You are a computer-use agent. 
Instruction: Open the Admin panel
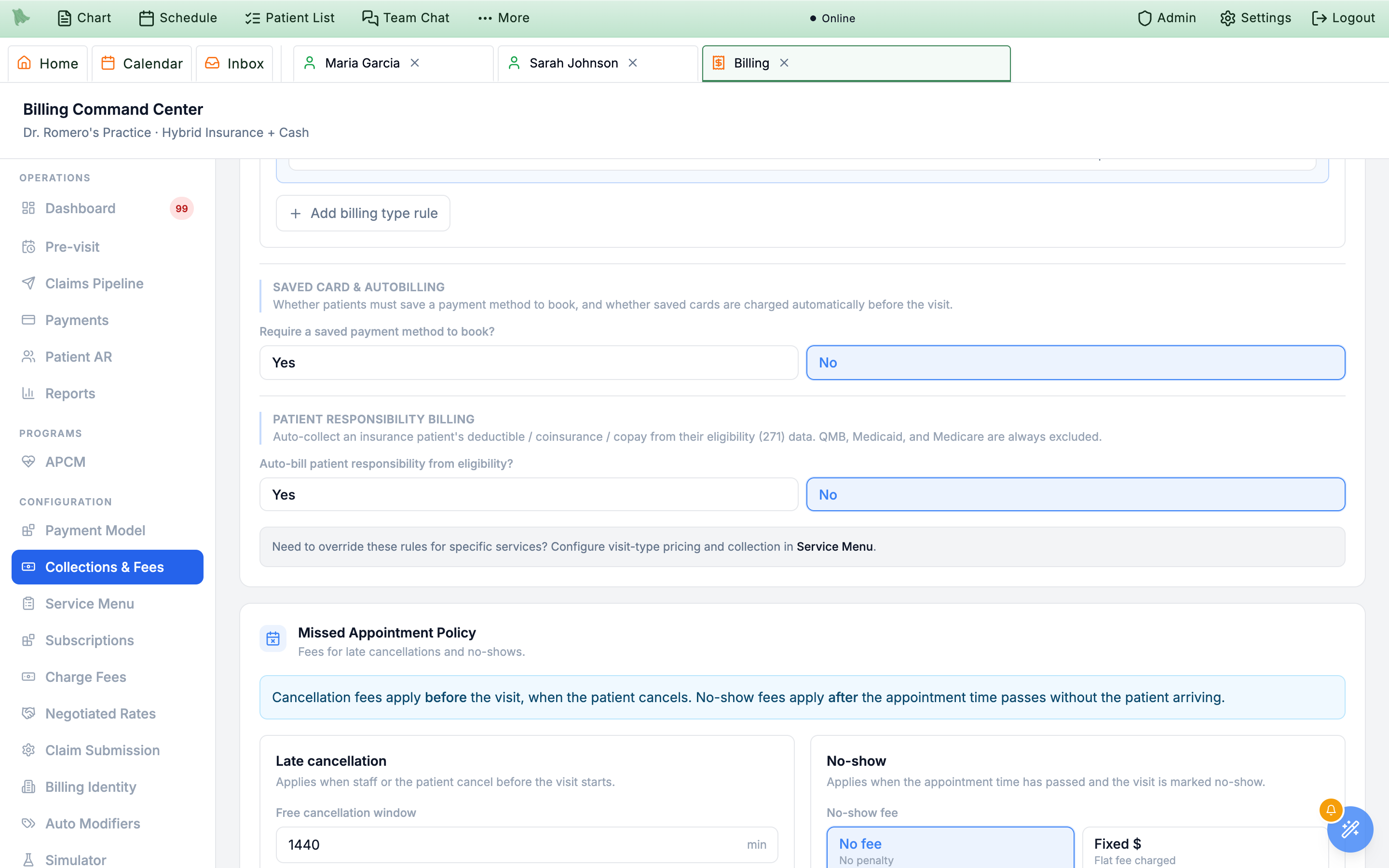tap(1167, 18)
